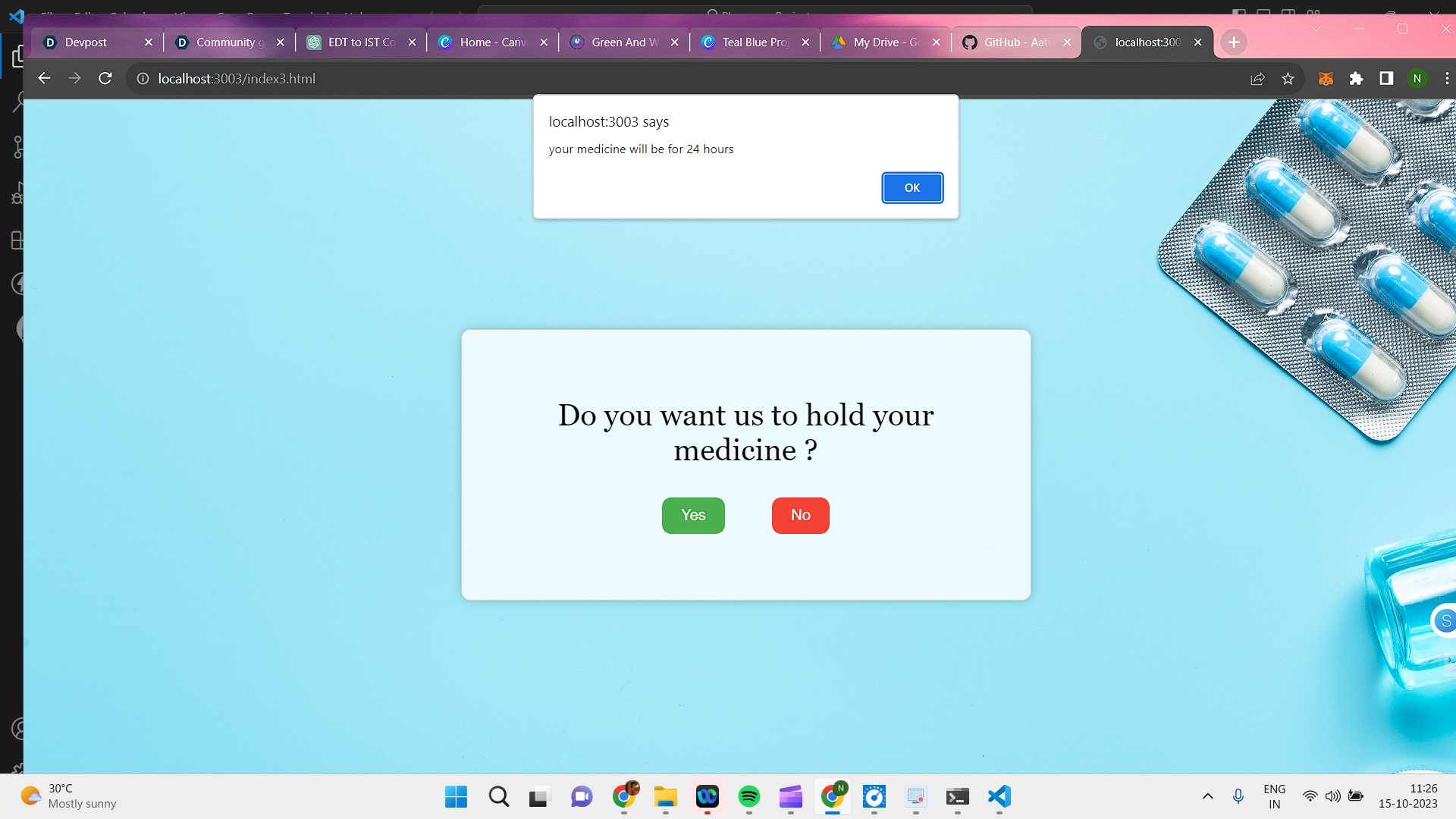This screenshot has height=819, width=1456.
Task: Open MetaMask fox extension
Action: coord(1326,78)
